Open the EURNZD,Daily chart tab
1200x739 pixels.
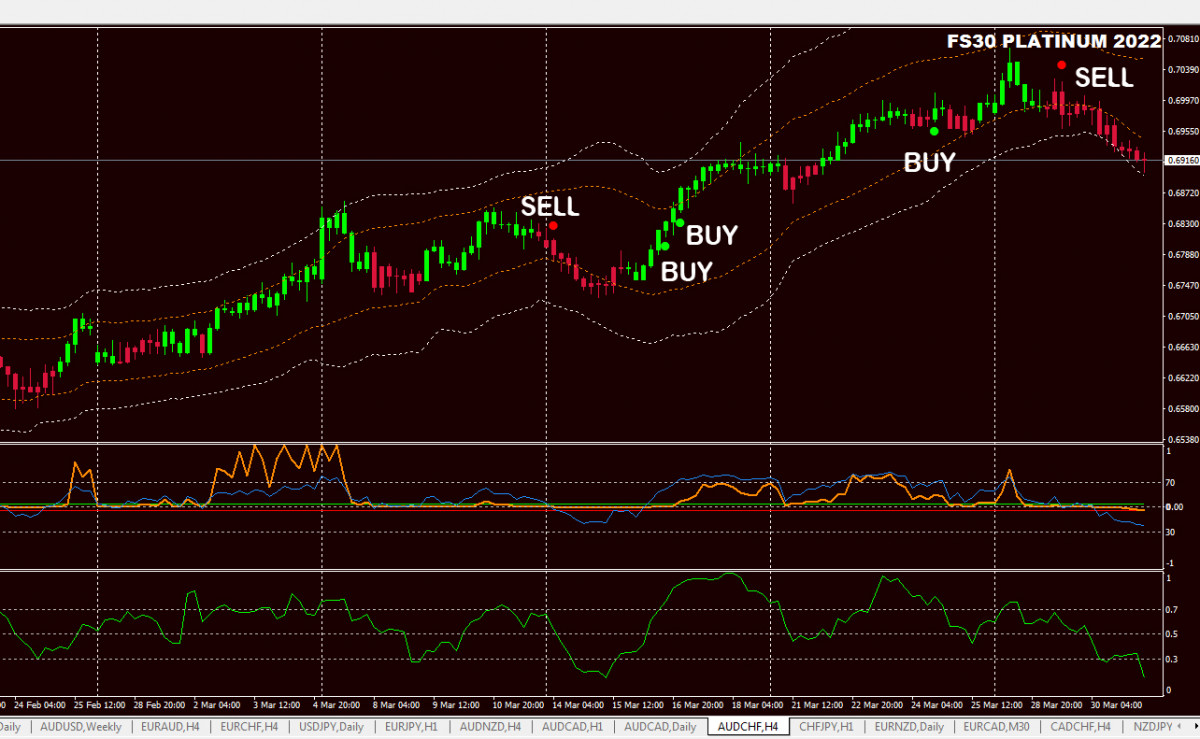[x=911, y=726]
